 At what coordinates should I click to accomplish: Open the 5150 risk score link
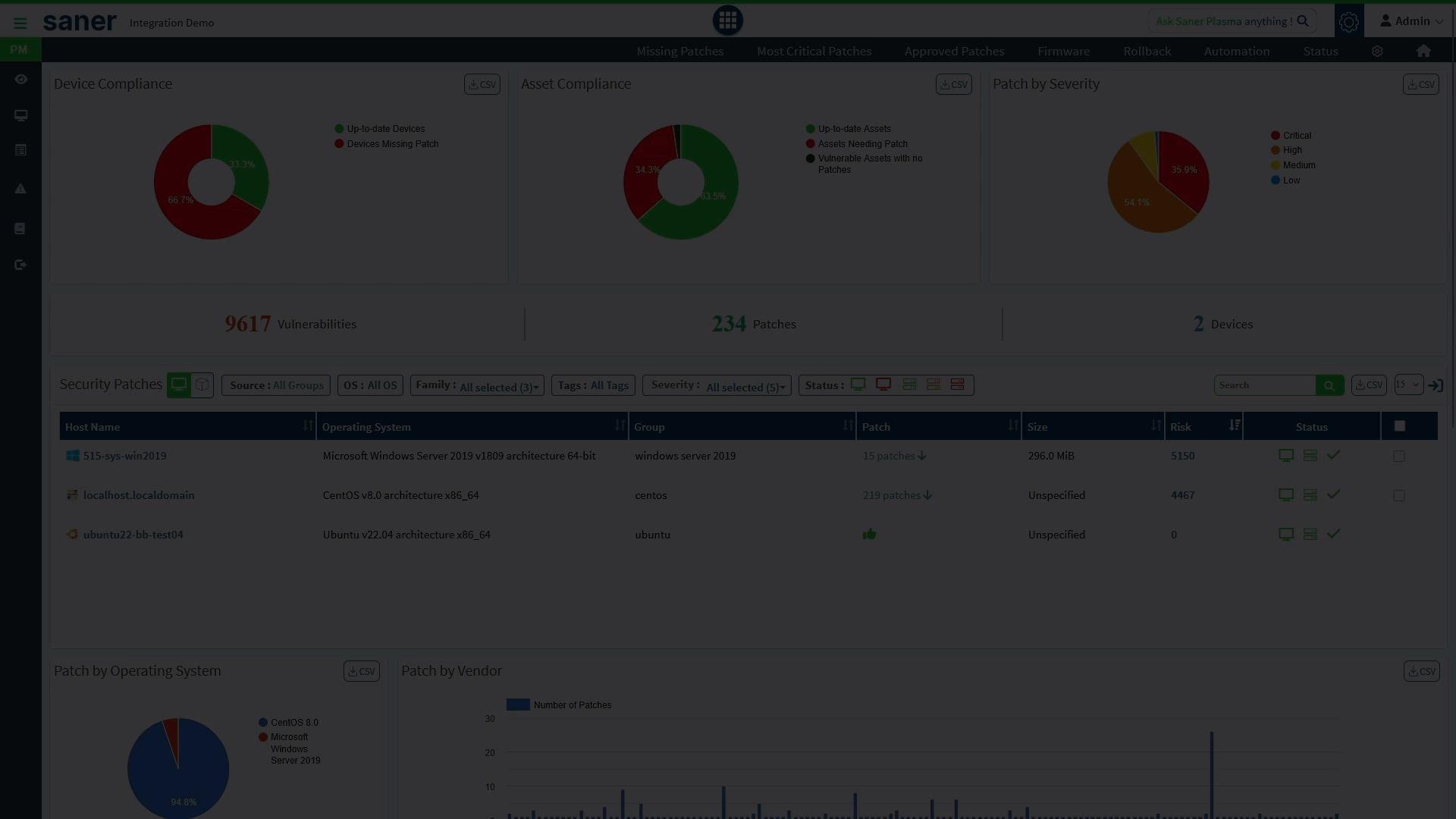click(x=1182, y=456)
